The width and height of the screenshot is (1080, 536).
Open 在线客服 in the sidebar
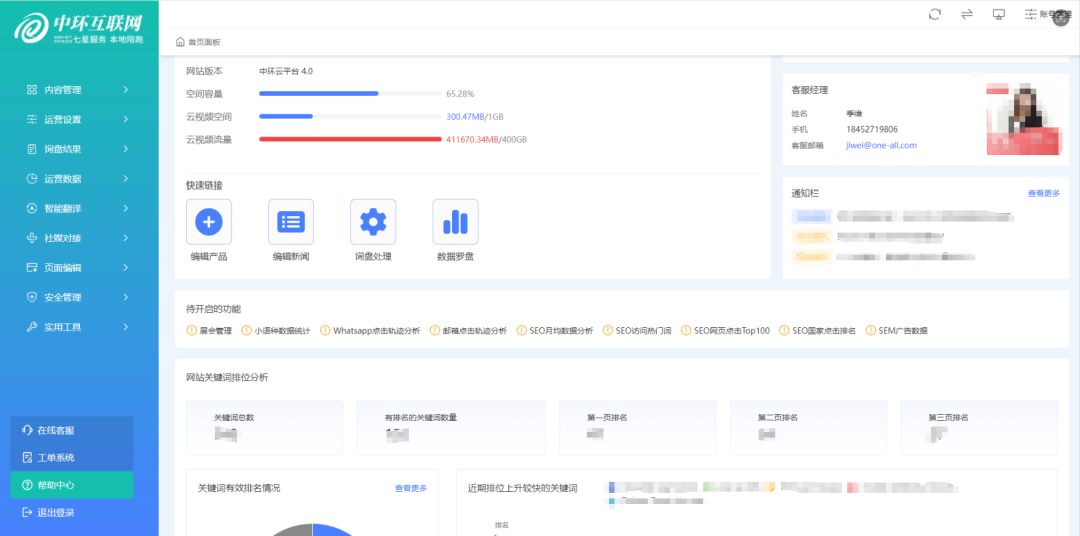click(56, 430)
